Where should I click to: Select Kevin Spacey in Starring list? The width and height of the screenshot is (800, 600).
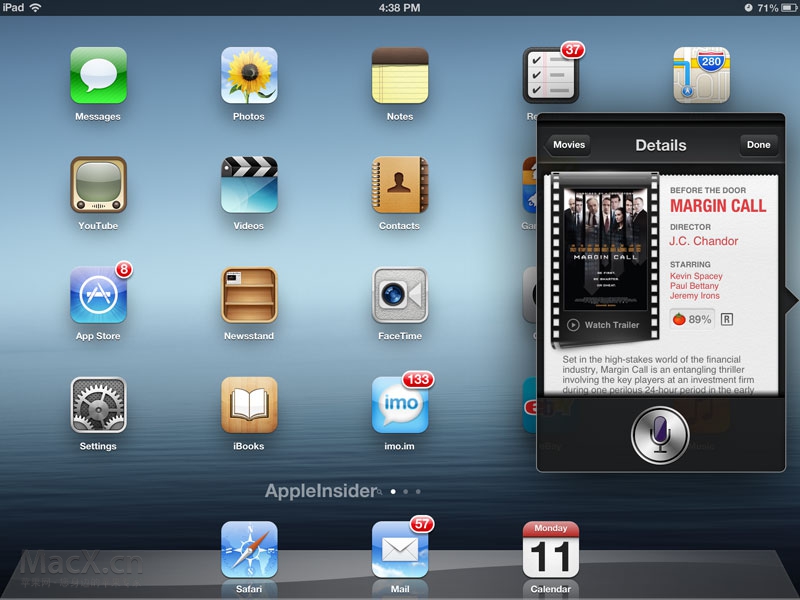[696, 276]
